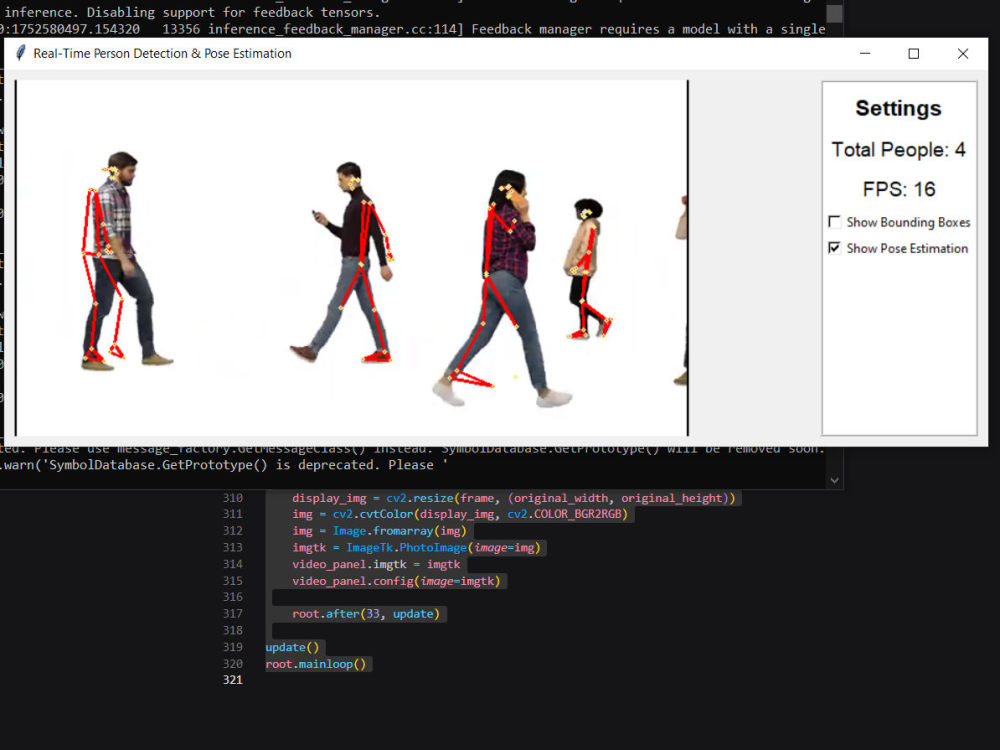
Task: Click line number 321 in editor gutter
Action: pos(232,680)
